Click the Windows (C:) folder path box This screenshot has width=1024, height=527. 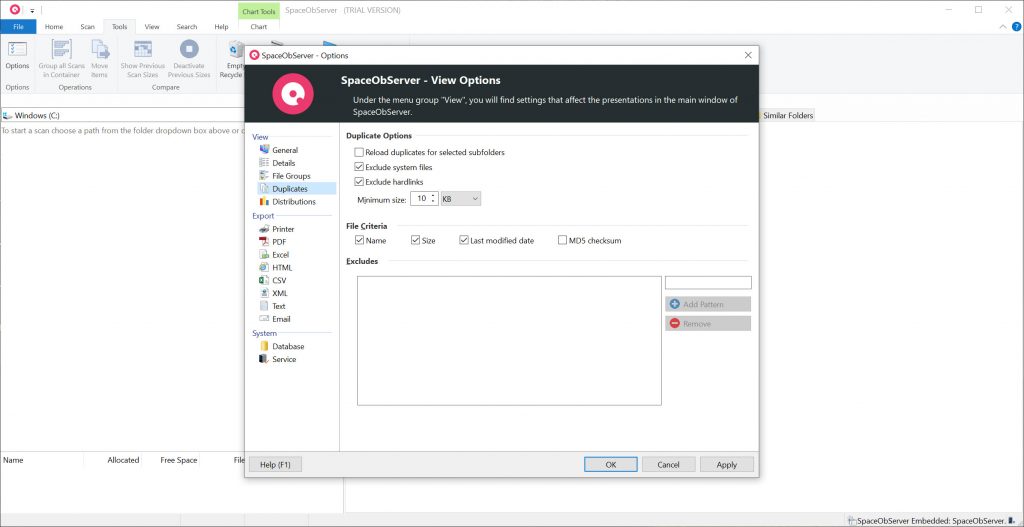click(x=123, y=116)
